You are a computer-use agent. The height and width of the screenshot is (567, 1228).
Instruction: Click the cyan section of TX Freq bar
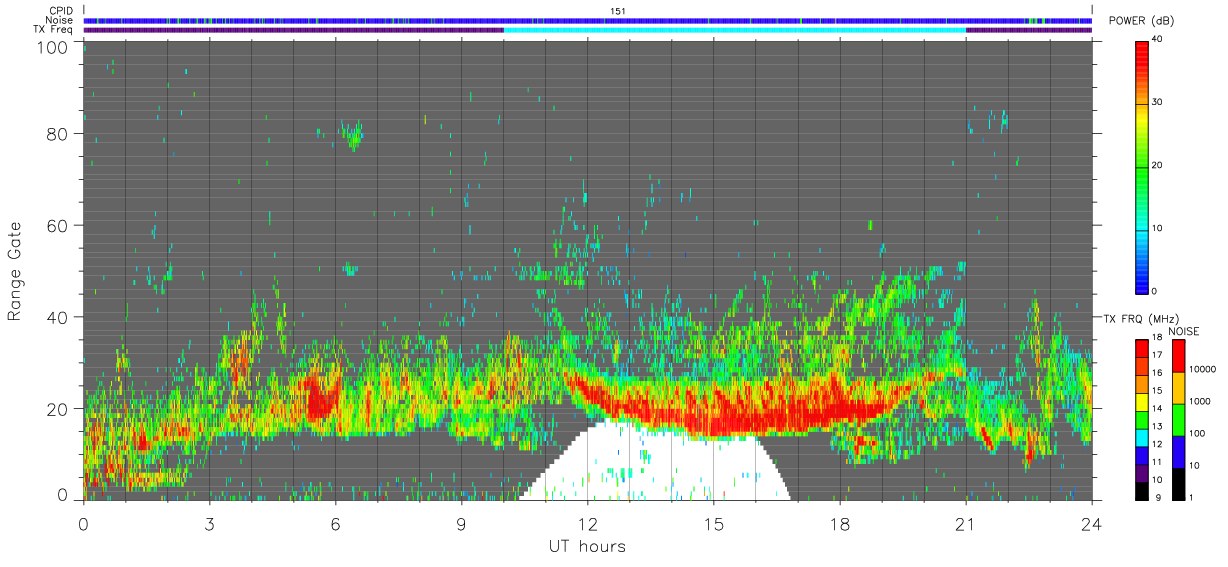[735, 30]
